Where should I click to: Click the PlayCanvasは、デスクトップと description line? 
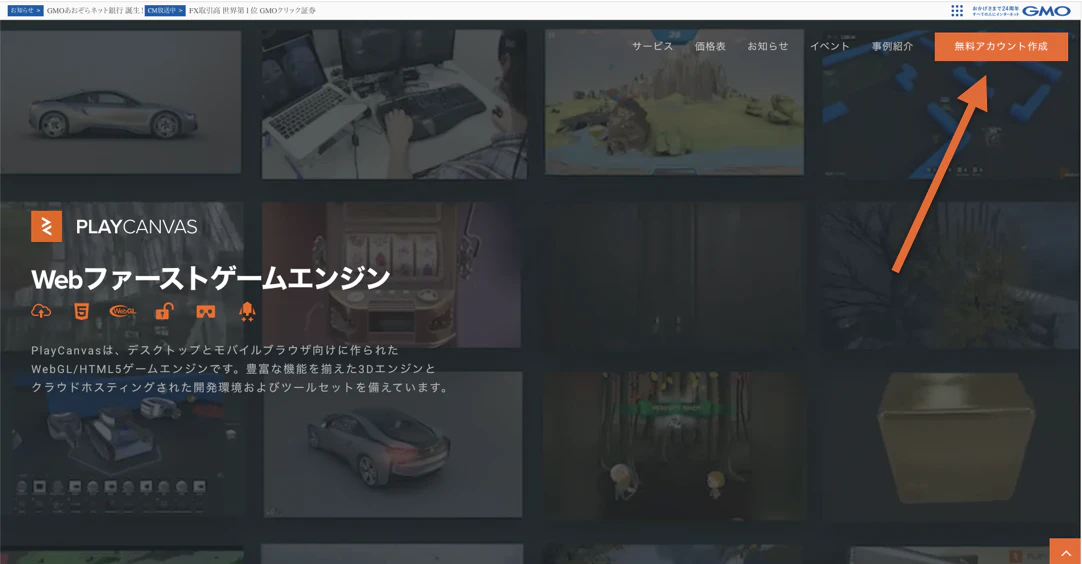click(x=215, y=350)
